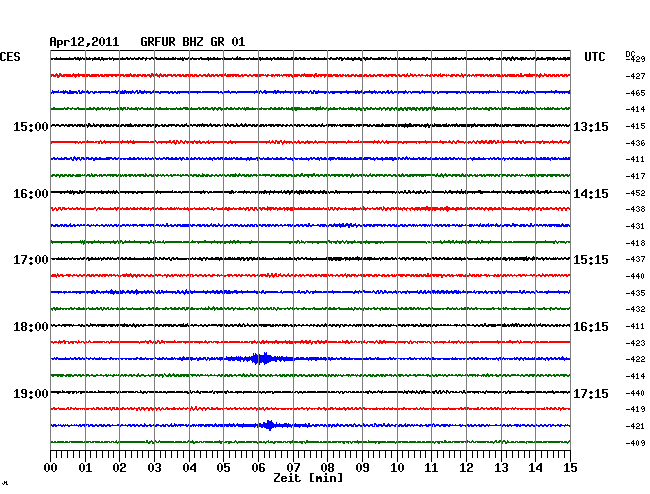The image size is (650, 494).
Task: Click the smaller seismic burst on the -421 trace
Action: click(269, 425)
